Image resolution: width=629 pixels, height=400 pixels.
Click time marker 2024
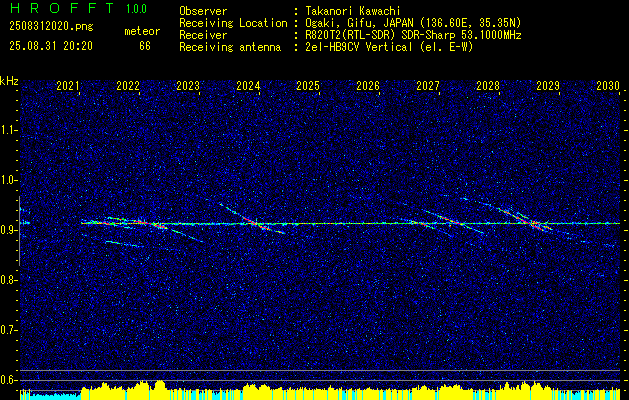click(x=248, y=85)
